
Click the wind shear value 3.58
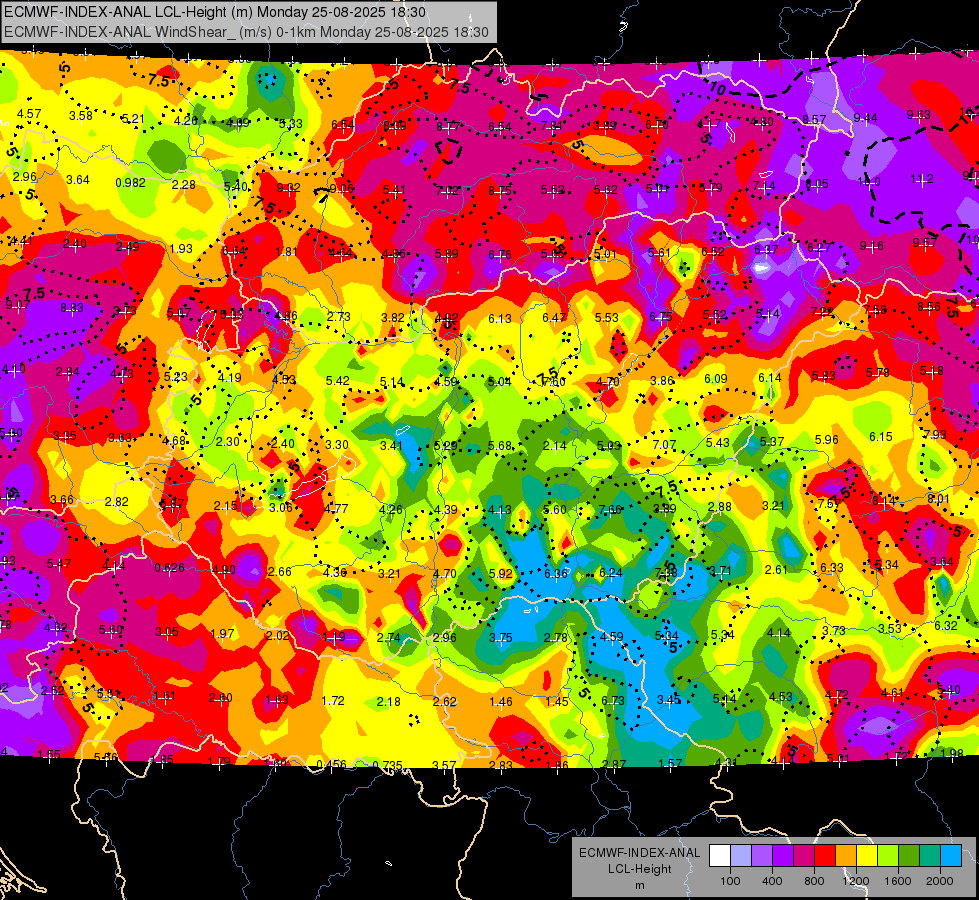tap(81, 115)
